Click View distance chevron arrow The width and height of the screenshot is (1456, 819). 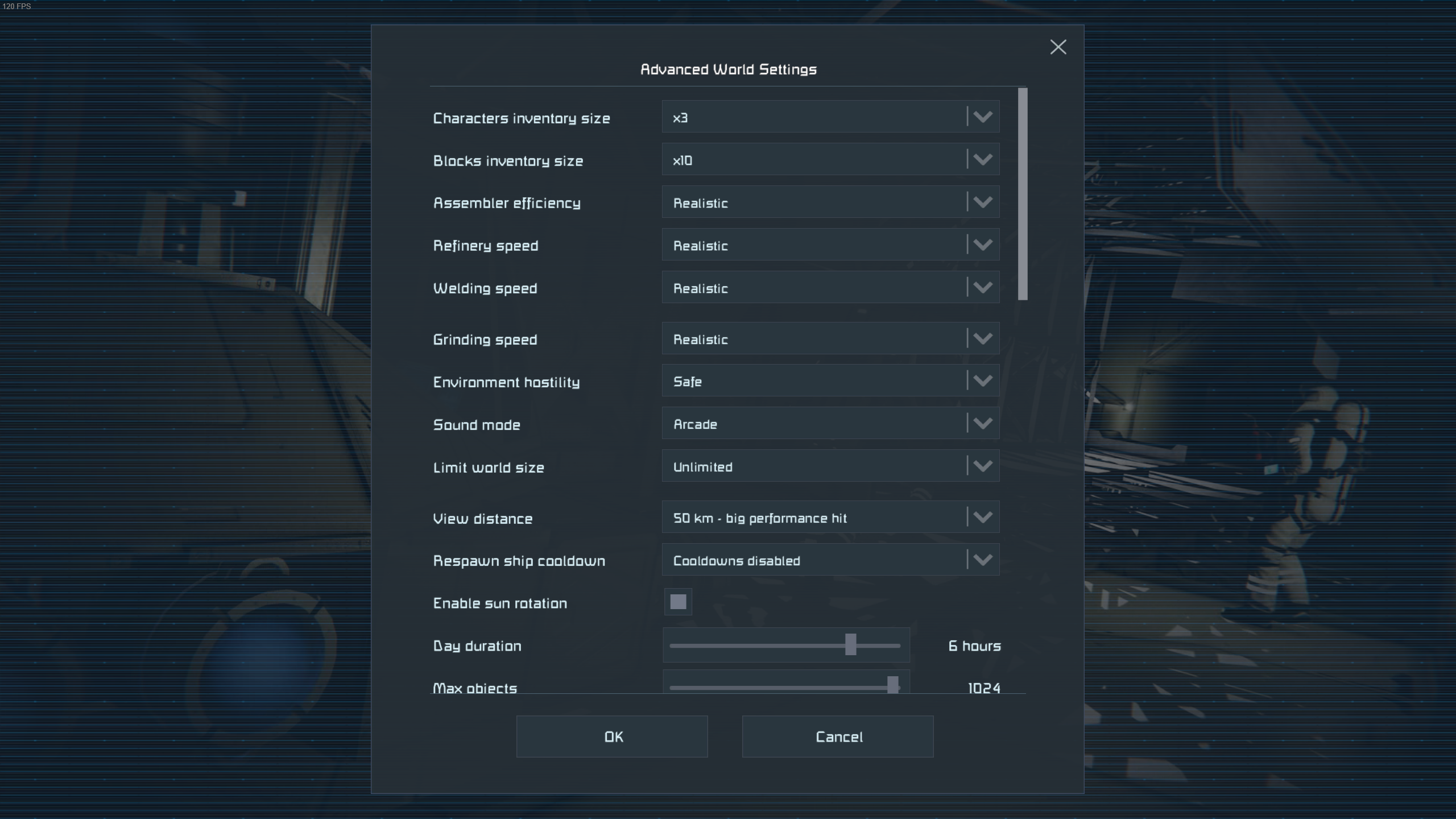(x=982, y=518)
